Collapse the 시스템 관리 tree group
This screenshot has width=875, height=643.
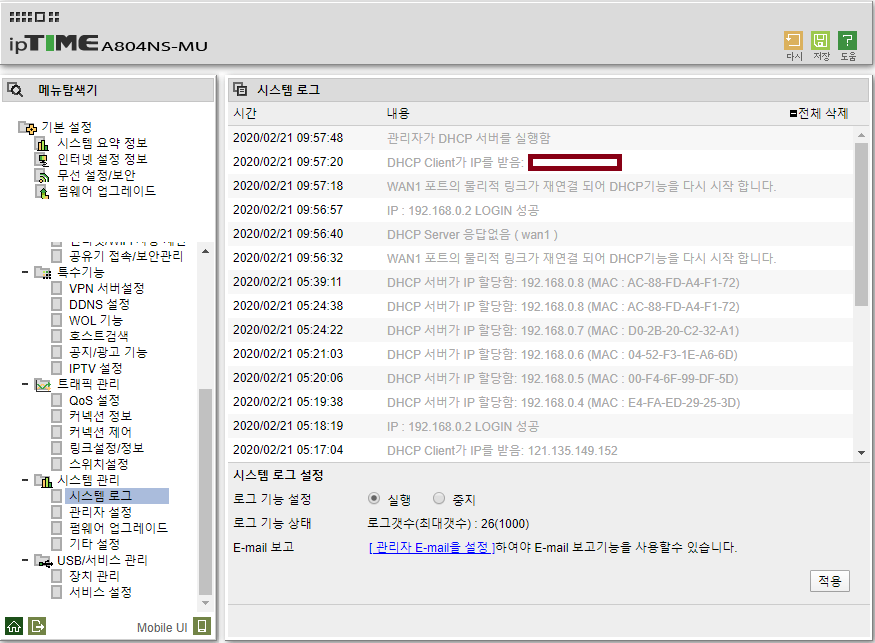pos(25,480)
